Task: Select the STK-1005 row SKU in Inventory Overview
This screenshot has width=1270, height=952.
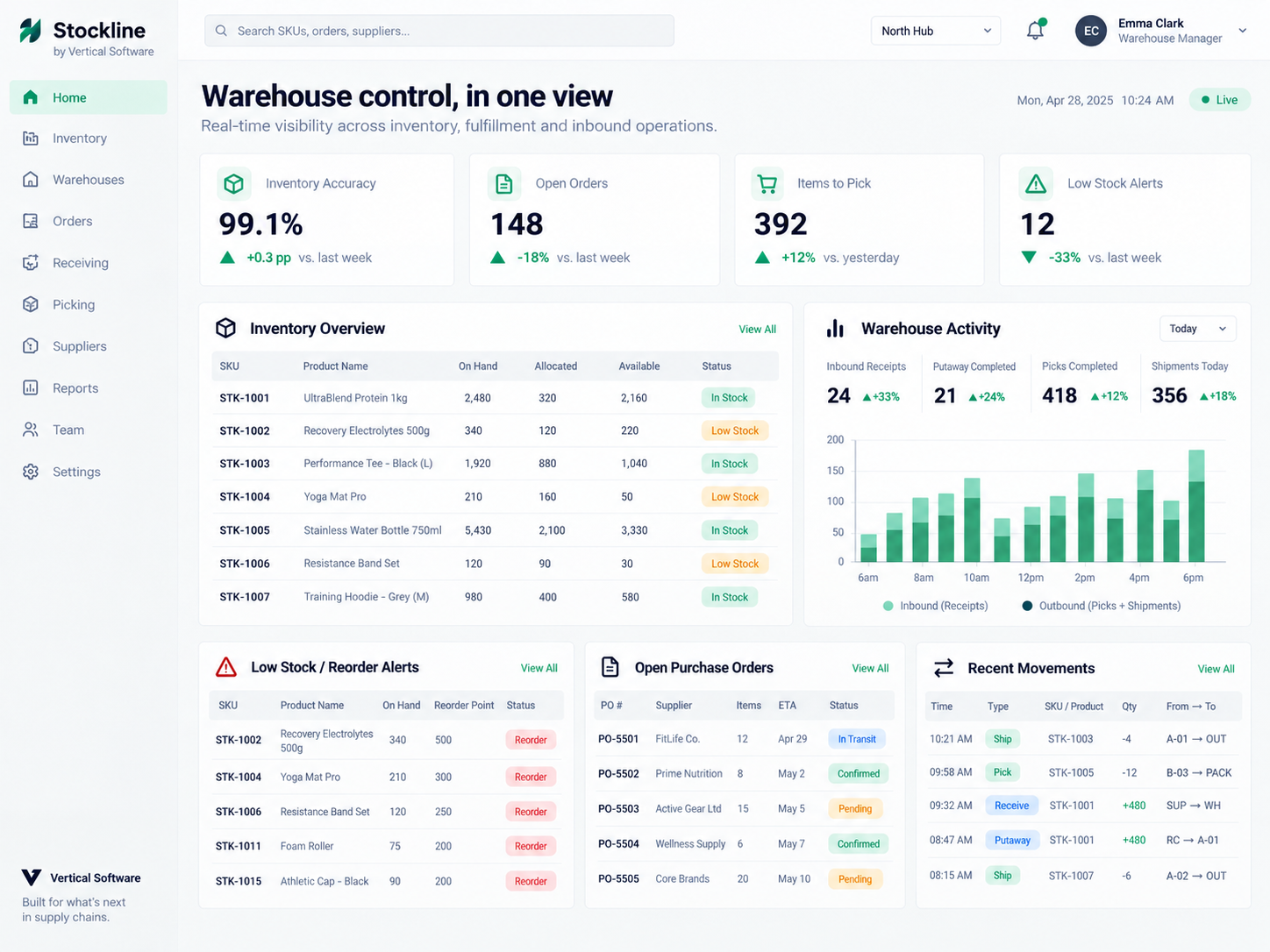Action: pos(245,530)
